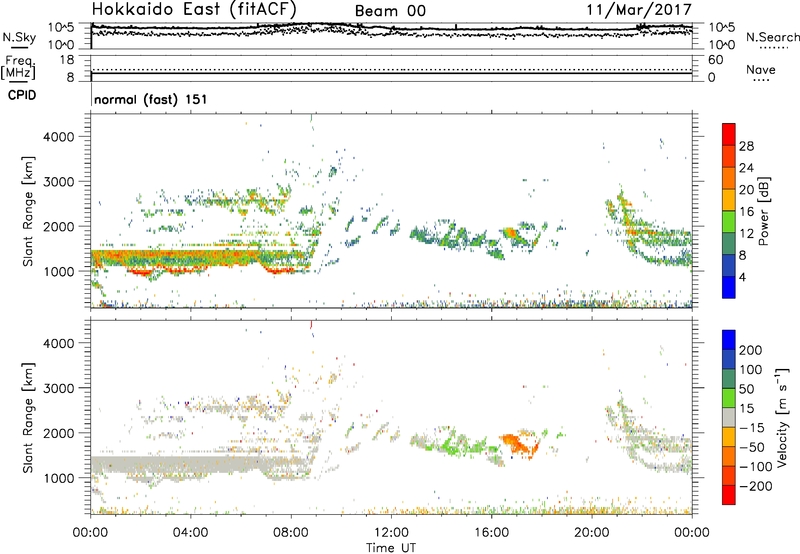
Task: Click the red top segment of the Power color bar
Action: (729, 134)
